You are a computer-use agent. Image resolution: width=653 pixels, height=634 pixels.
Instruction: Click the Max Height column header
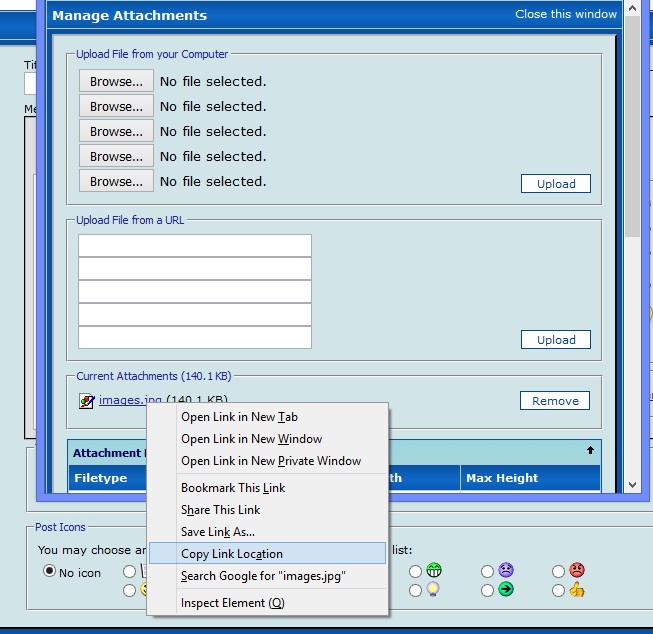click(x=502, y=478)
